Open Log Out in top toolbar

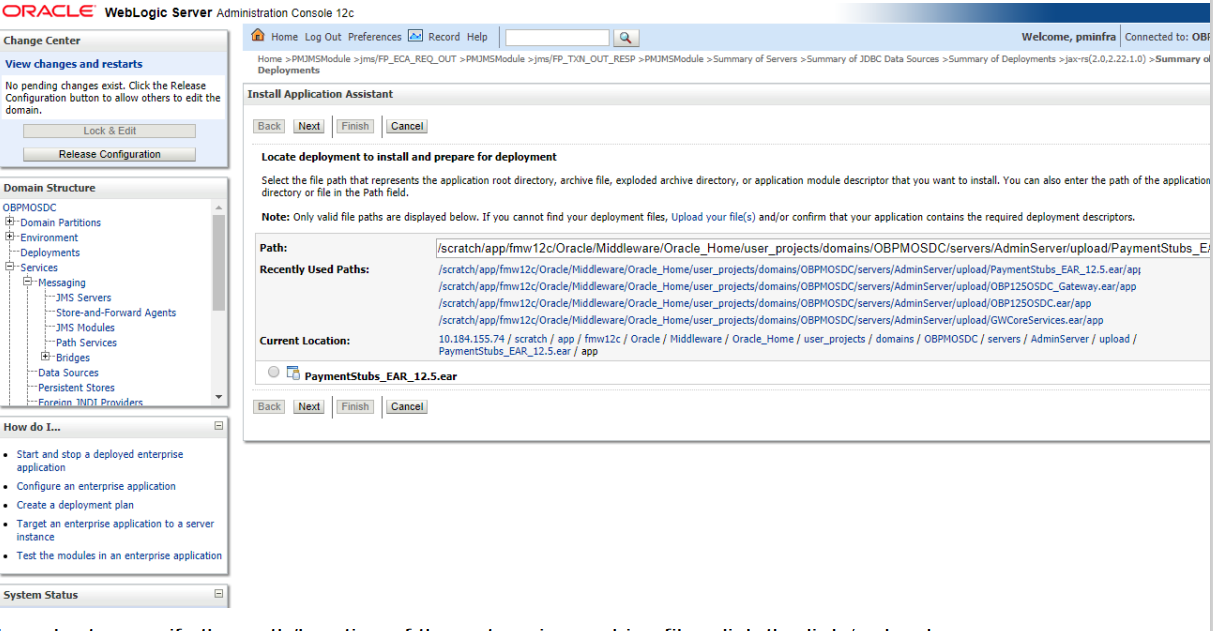click(x=323, y=37)
